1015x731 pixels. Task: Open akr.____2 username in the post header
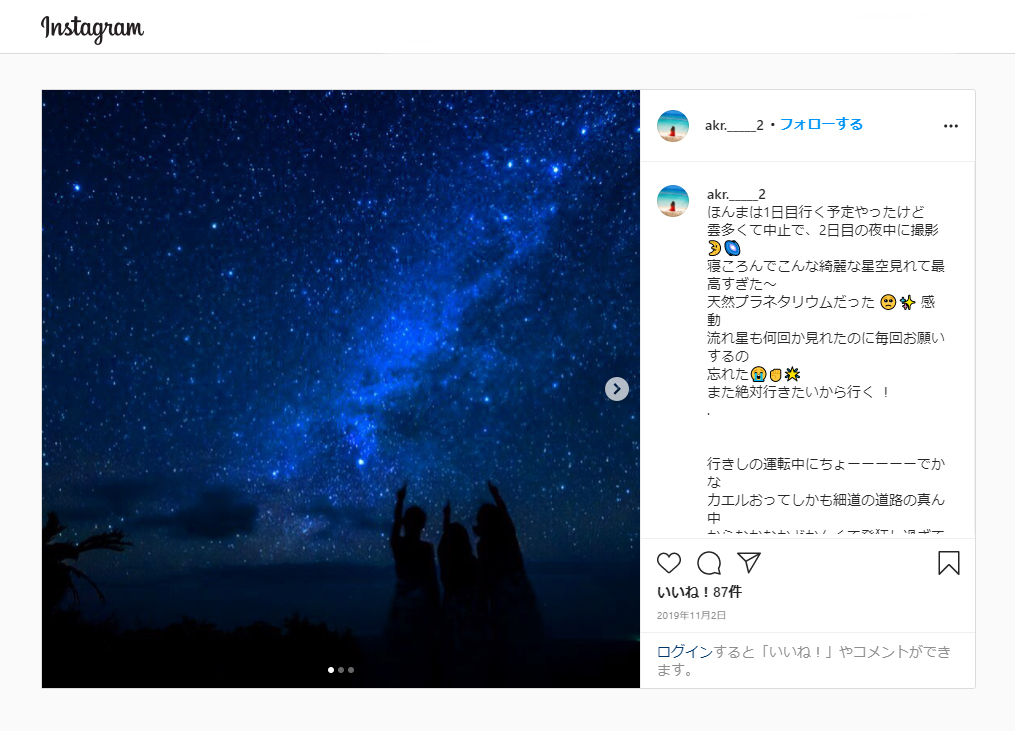point(734,125)
